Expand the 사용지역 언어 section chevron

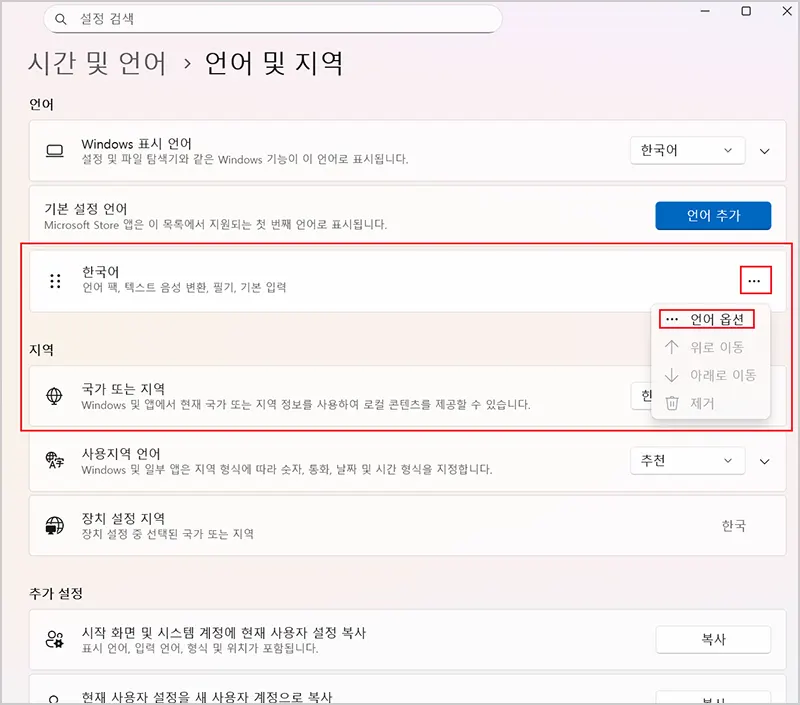pos(765,461)
